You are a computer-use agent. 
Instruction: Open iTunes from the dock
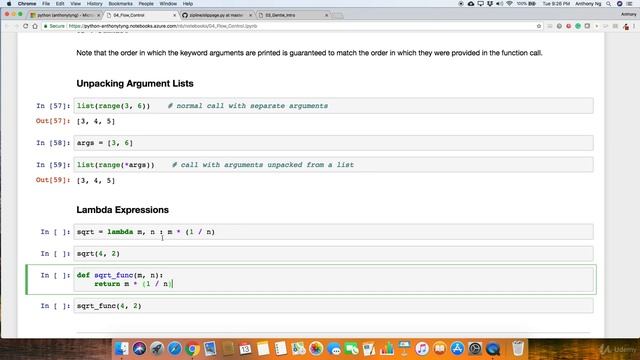(x=422, y=349)
